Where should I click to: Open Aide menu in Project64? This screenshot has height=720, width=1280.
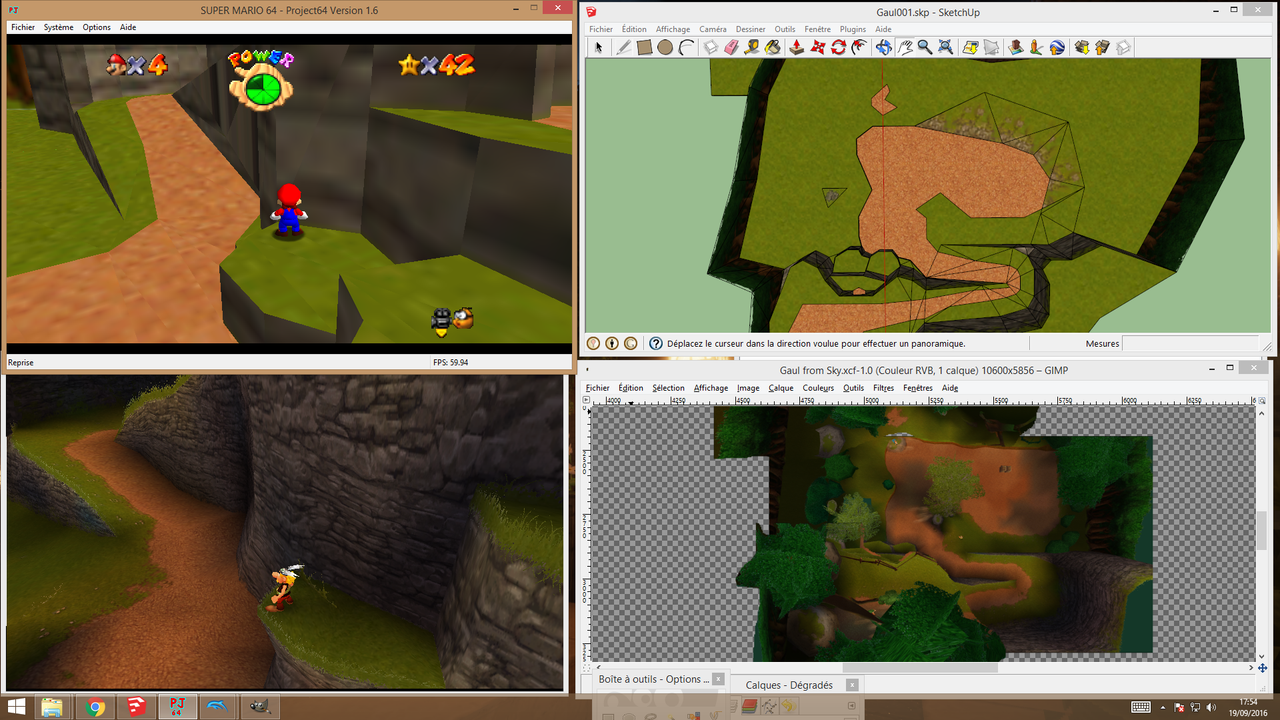point(128,27)
